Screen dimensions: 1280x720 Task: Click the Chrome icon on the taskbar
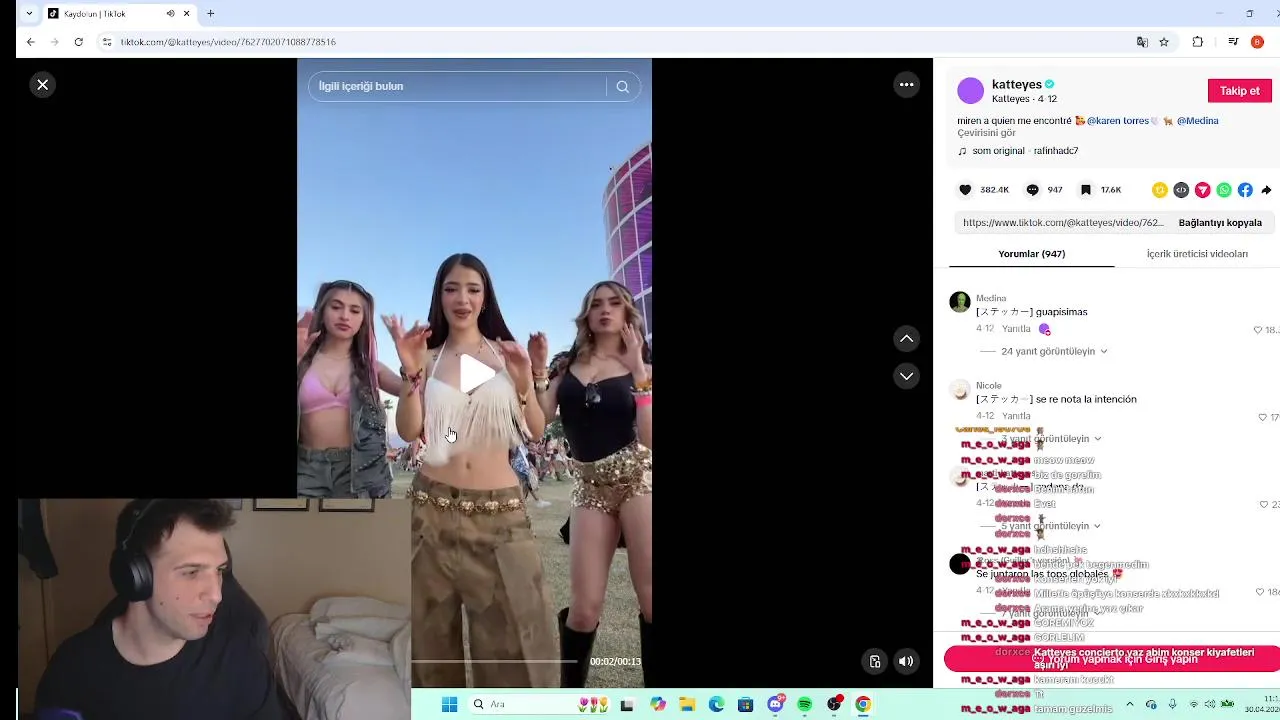coord(863,705)
